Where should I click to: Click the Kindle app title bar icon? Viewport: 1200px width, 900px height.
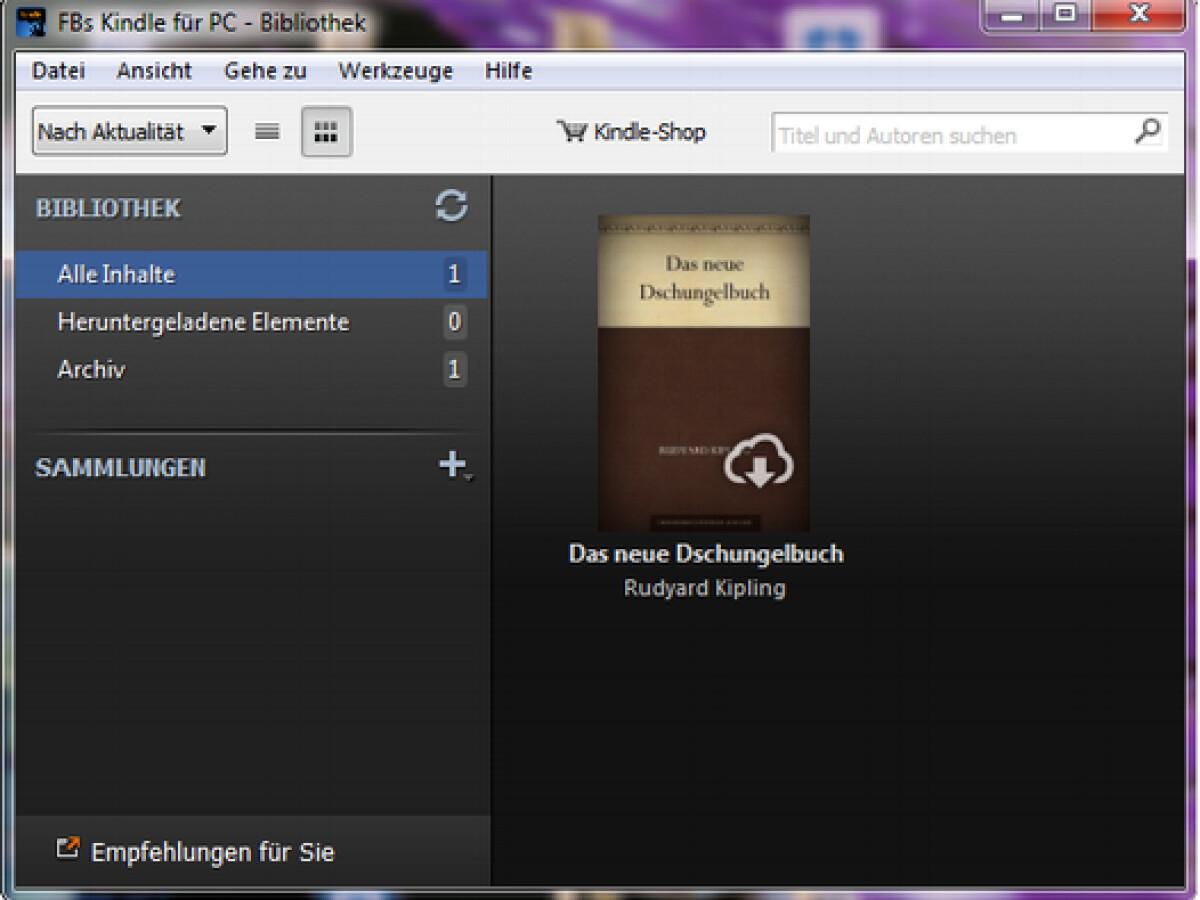[x=32, y=21]
